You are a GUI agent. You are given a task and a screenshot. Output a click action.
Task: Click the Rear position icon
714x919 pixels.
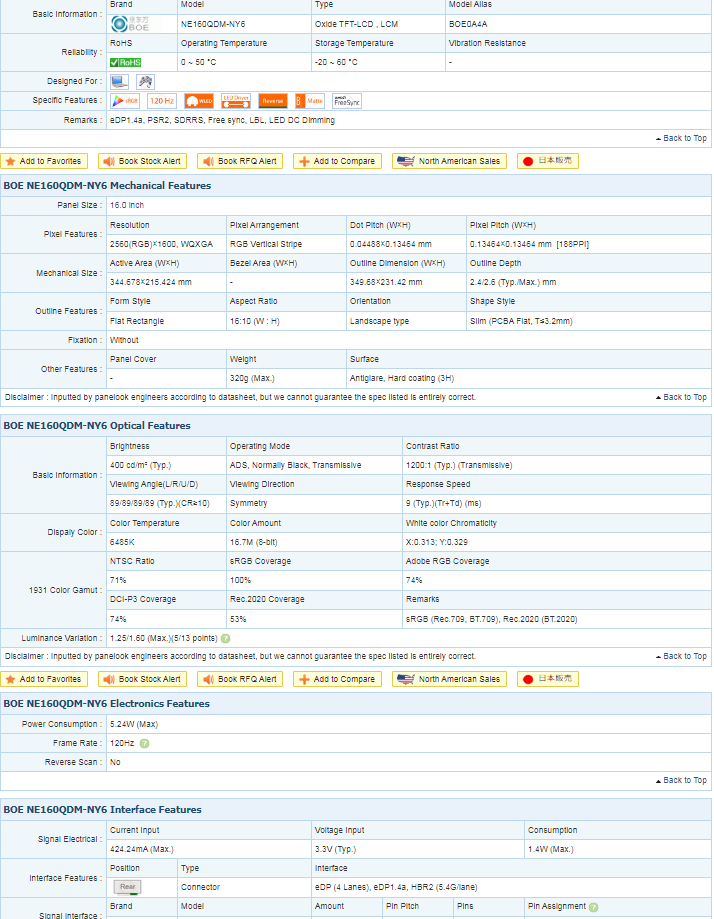click(127, 887)
